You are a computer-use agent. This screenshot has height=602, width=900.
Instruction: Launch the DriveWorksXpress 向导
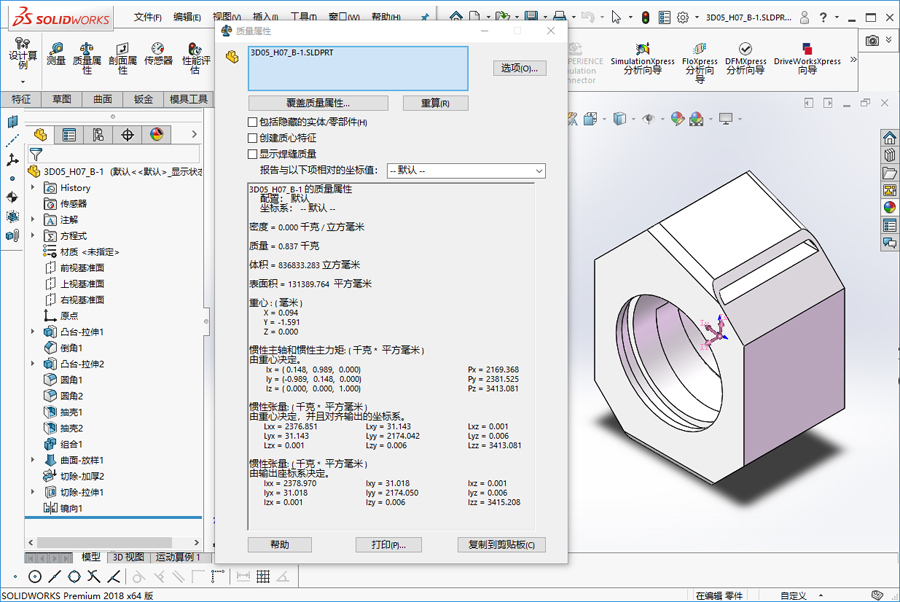[x=807, y=59]
